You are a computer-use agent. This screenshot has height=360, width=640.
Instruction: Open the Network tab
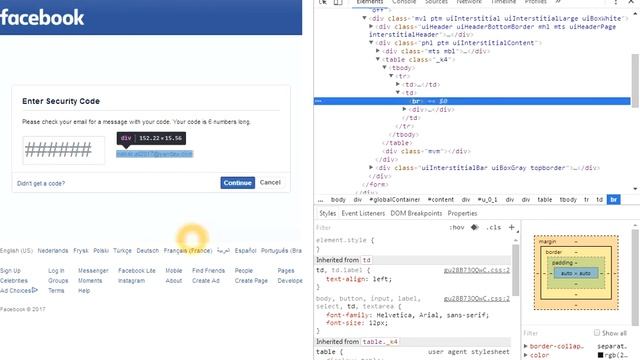click(x=469, y=2)
